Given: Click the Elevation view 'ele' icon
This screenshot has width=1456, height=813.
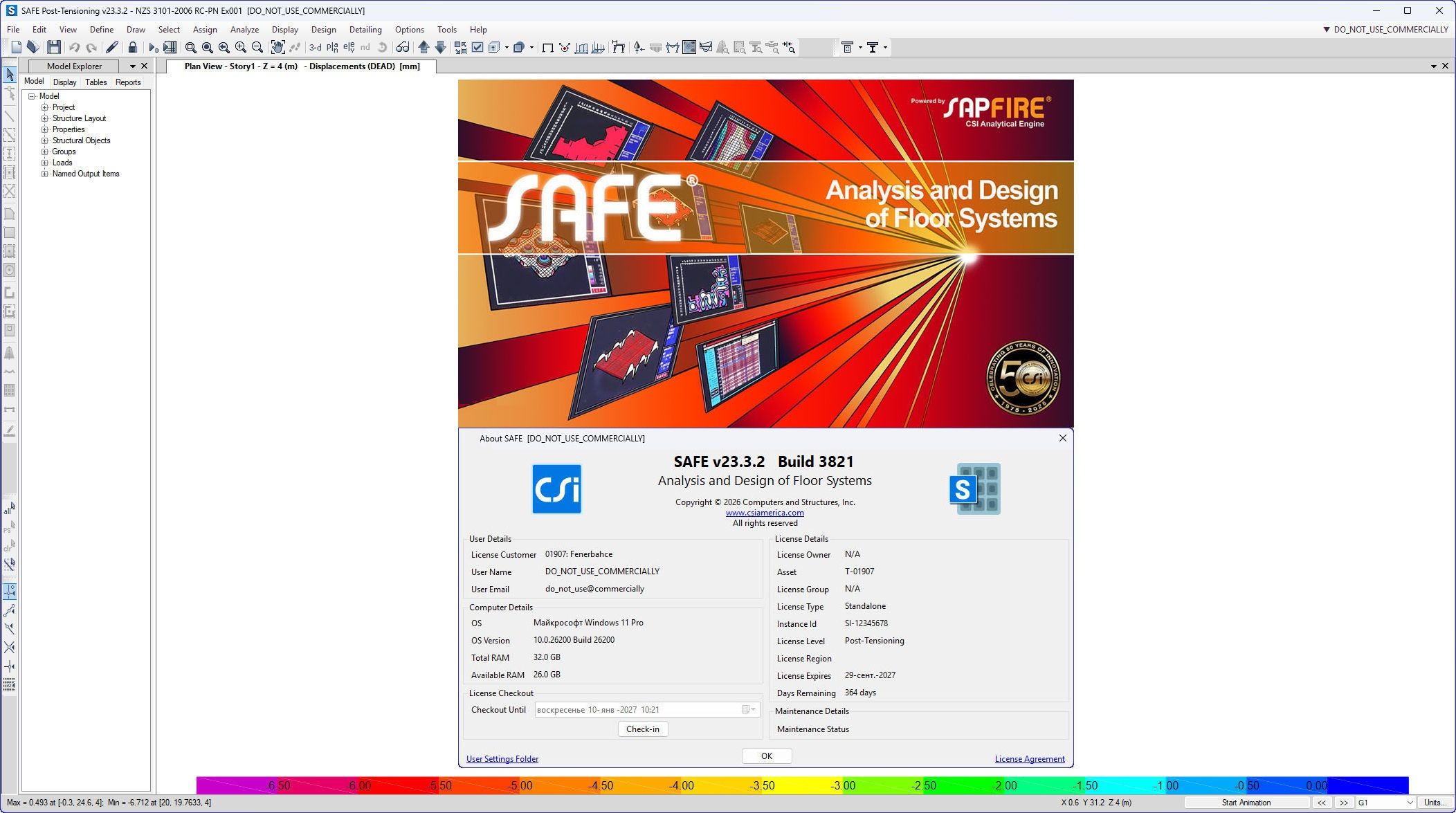Looking at the screenshot, I should click(349, 47).
